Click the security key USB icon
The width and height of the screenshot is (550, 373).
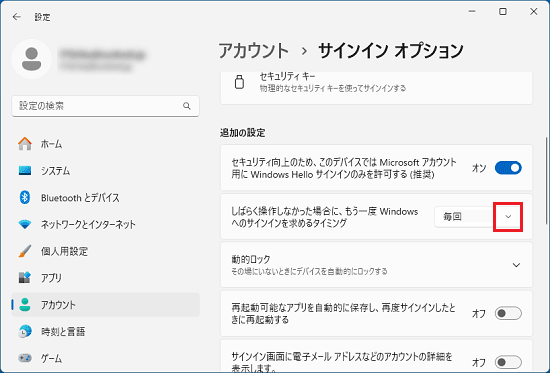[x=240, y=82]
